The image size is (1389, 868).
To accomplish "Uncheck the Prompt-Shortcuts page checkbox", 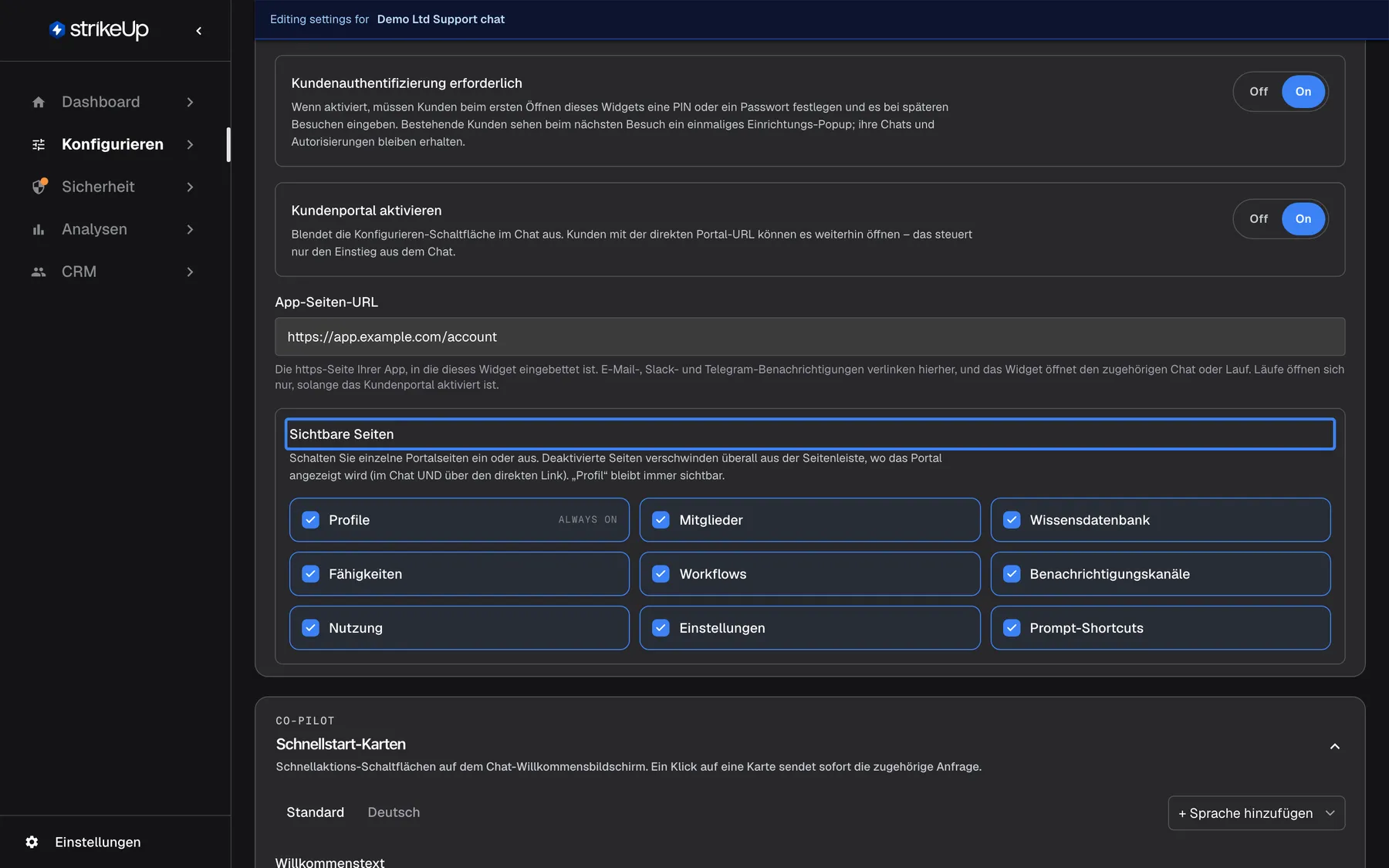I will (x=1012, y=628).
